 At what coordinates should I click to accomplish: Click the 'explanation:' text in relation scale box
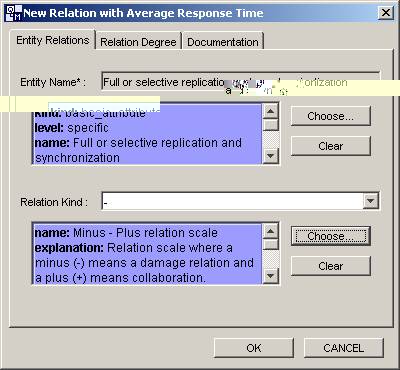[69, 248]
